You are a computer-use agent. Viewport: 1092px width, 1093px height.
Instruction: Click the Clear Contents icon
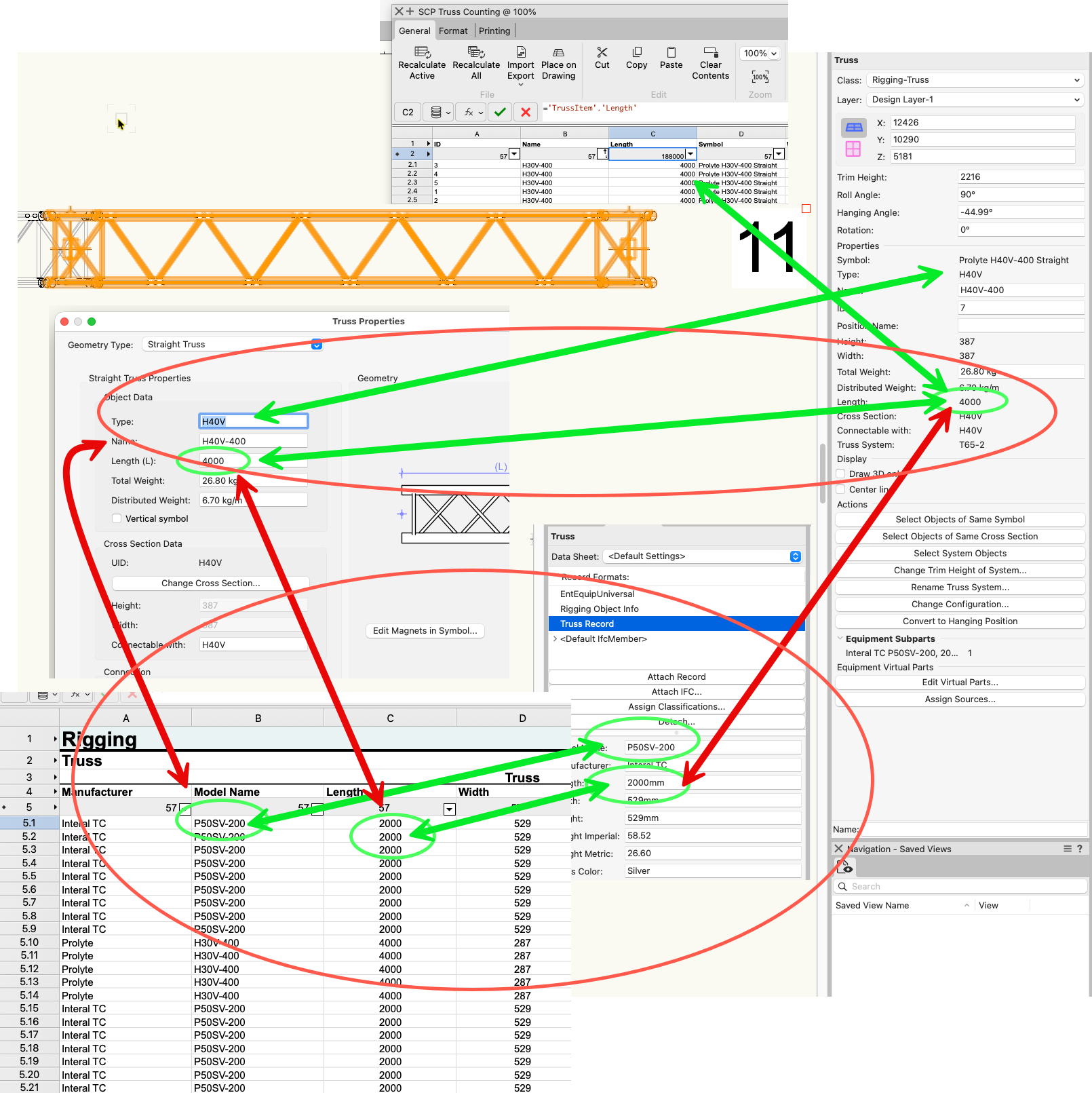710,53
